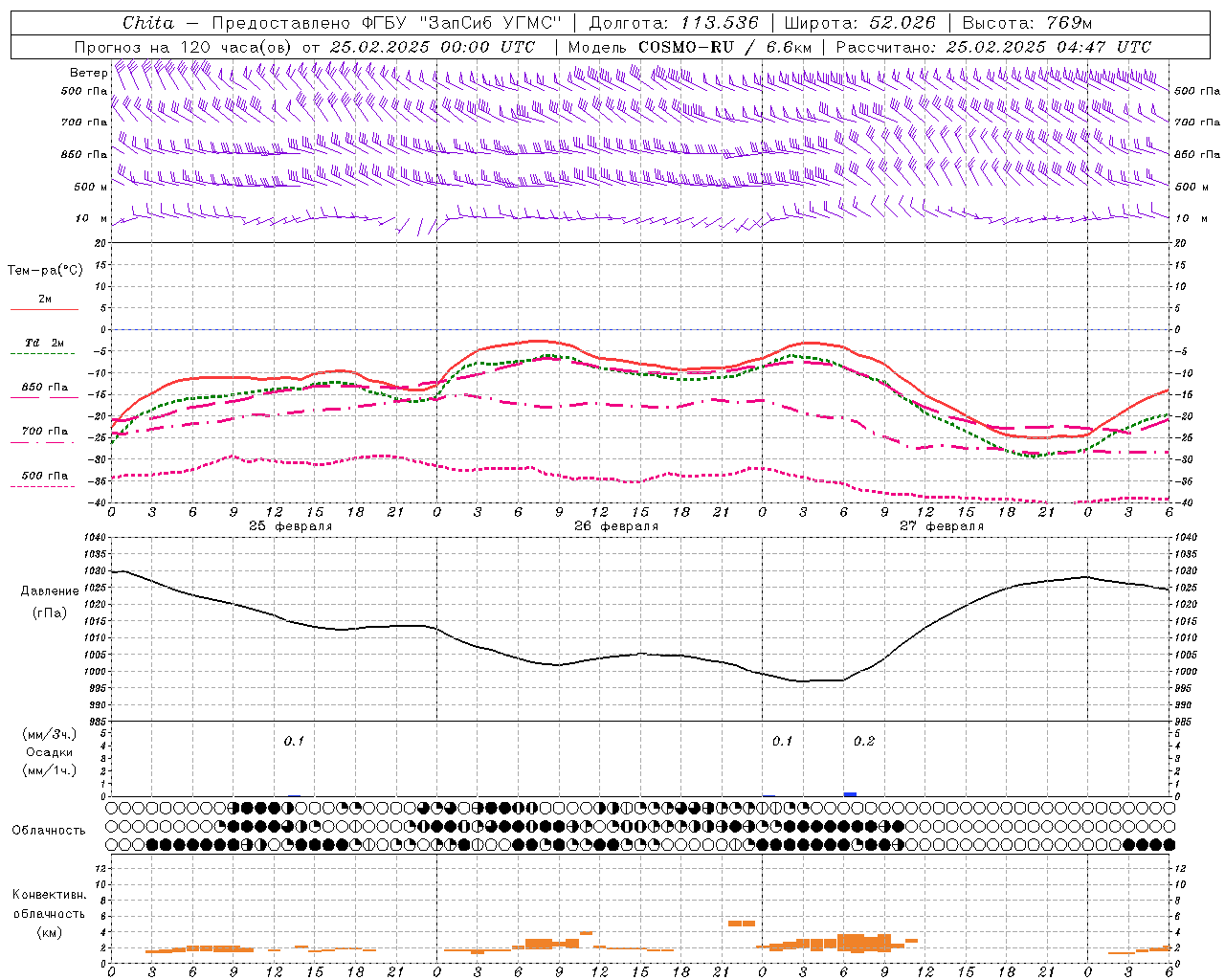Click the "Облачность" cloud cover label
Screen dimensions: 1225x980
(x=49, y=831)
